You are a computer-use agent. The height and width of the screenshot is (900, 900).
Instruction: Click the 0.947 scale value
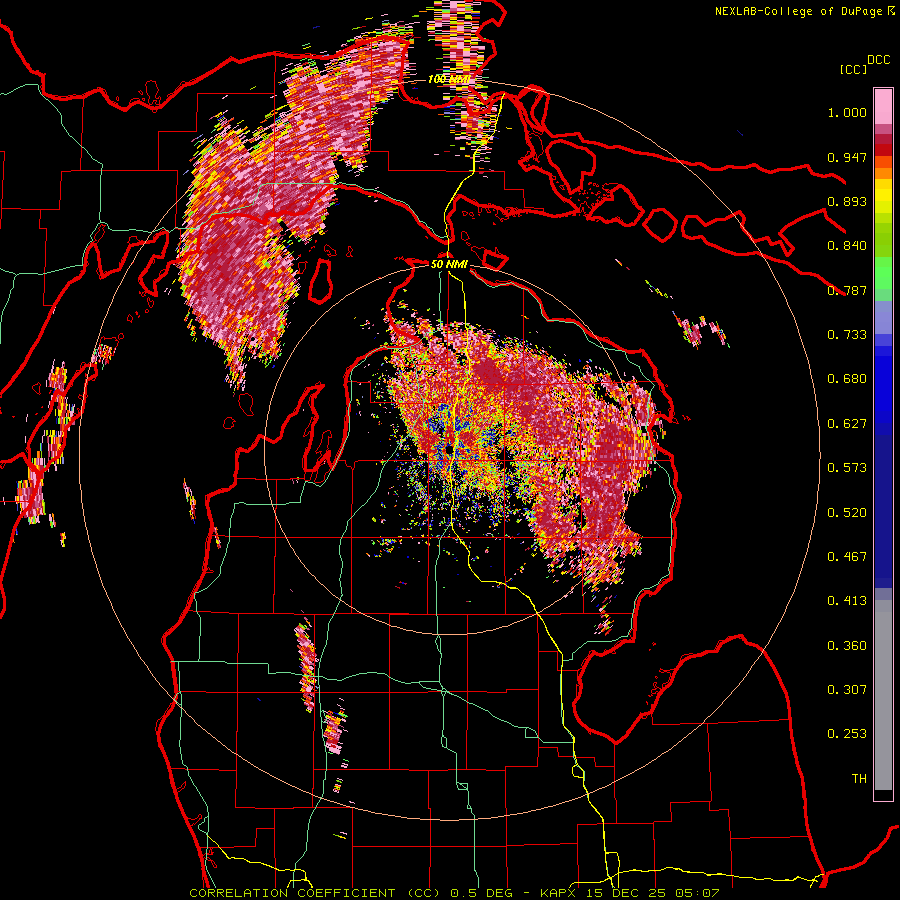pos(847,157)
